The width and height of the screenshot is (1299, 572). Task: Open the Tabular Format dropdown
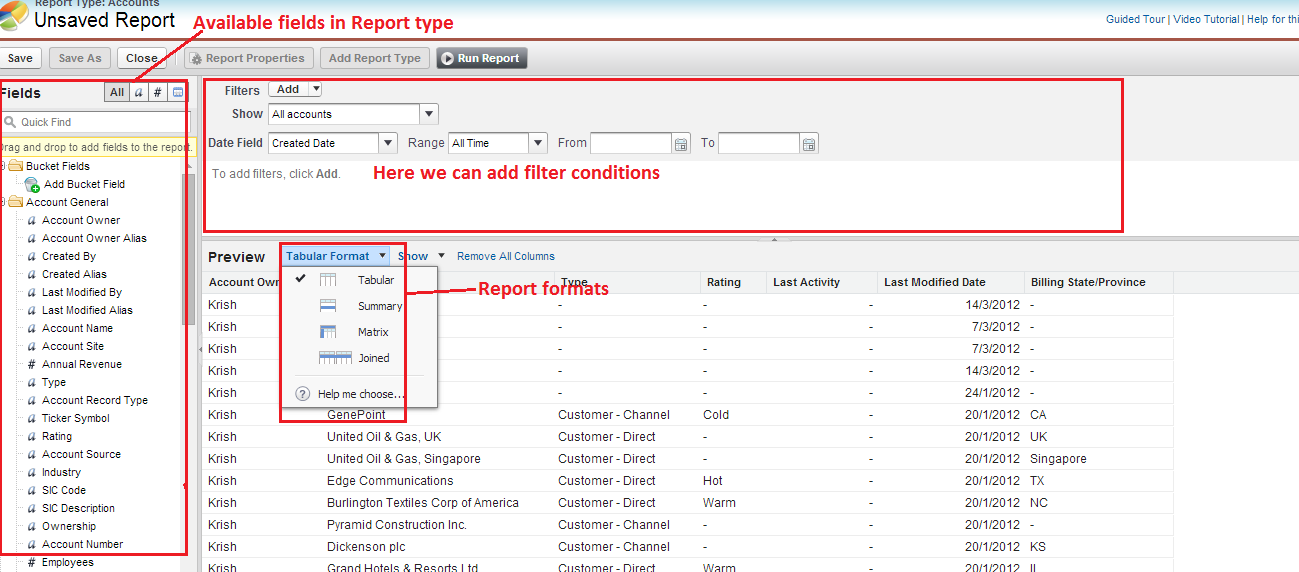click(x=335, y=256)
